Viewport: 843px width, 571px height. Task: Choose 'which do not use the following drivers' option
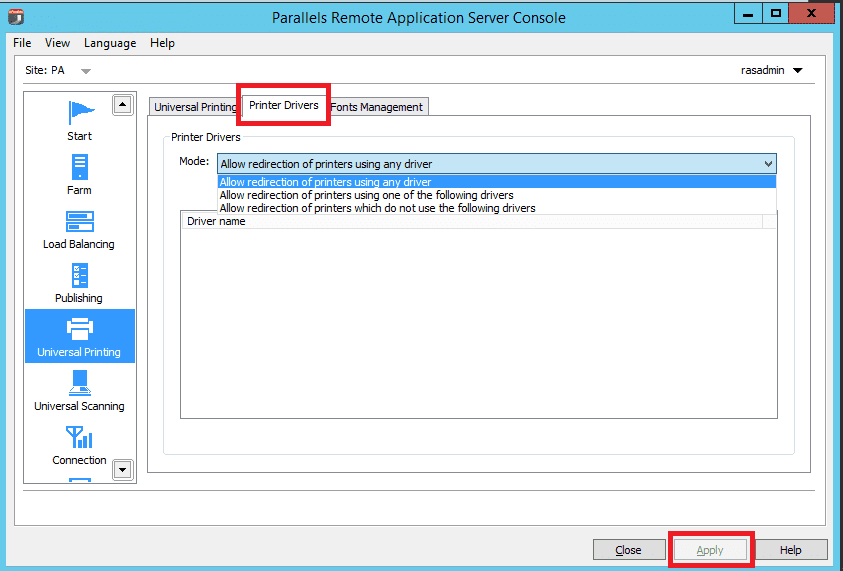pos(496,208)
